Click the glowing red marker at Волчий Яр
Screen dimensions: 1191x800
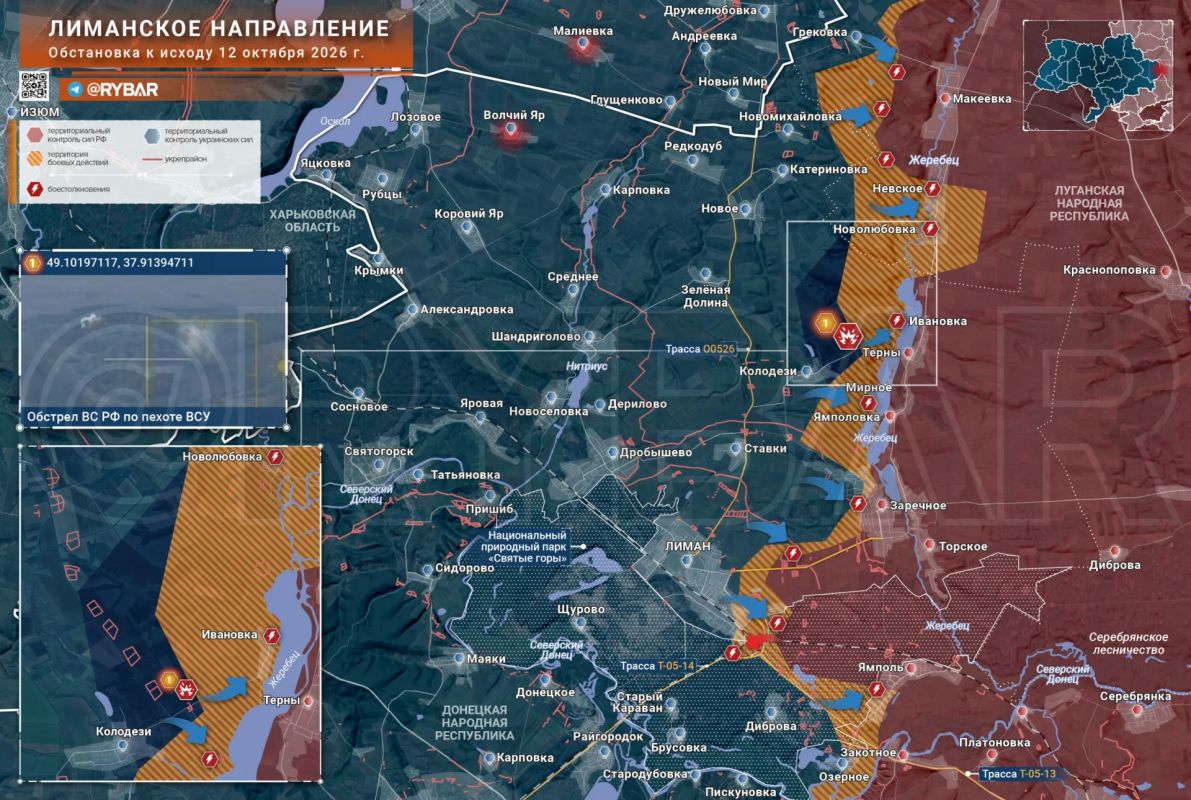511,131
